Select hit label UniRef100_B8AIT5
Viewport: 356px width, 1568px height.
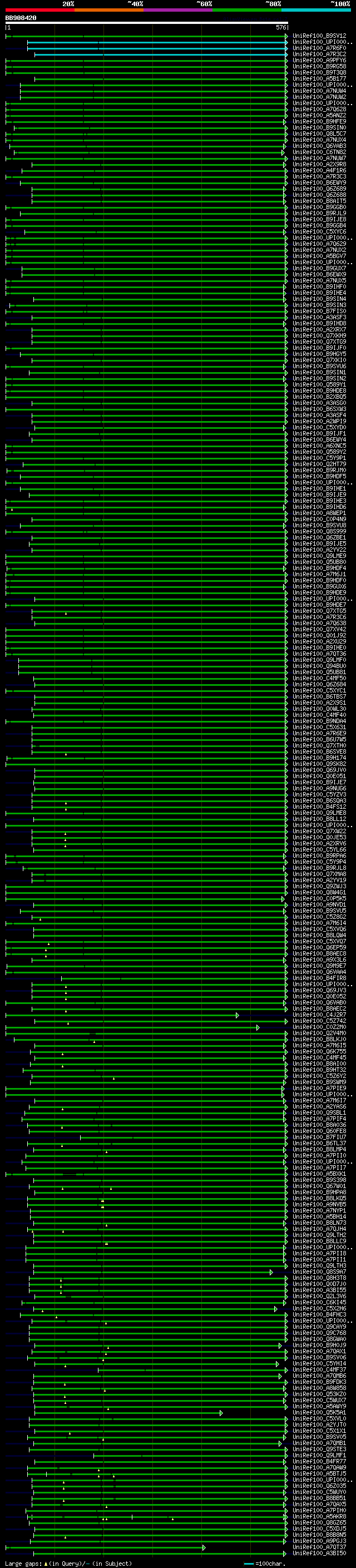[x=319, y=201]
